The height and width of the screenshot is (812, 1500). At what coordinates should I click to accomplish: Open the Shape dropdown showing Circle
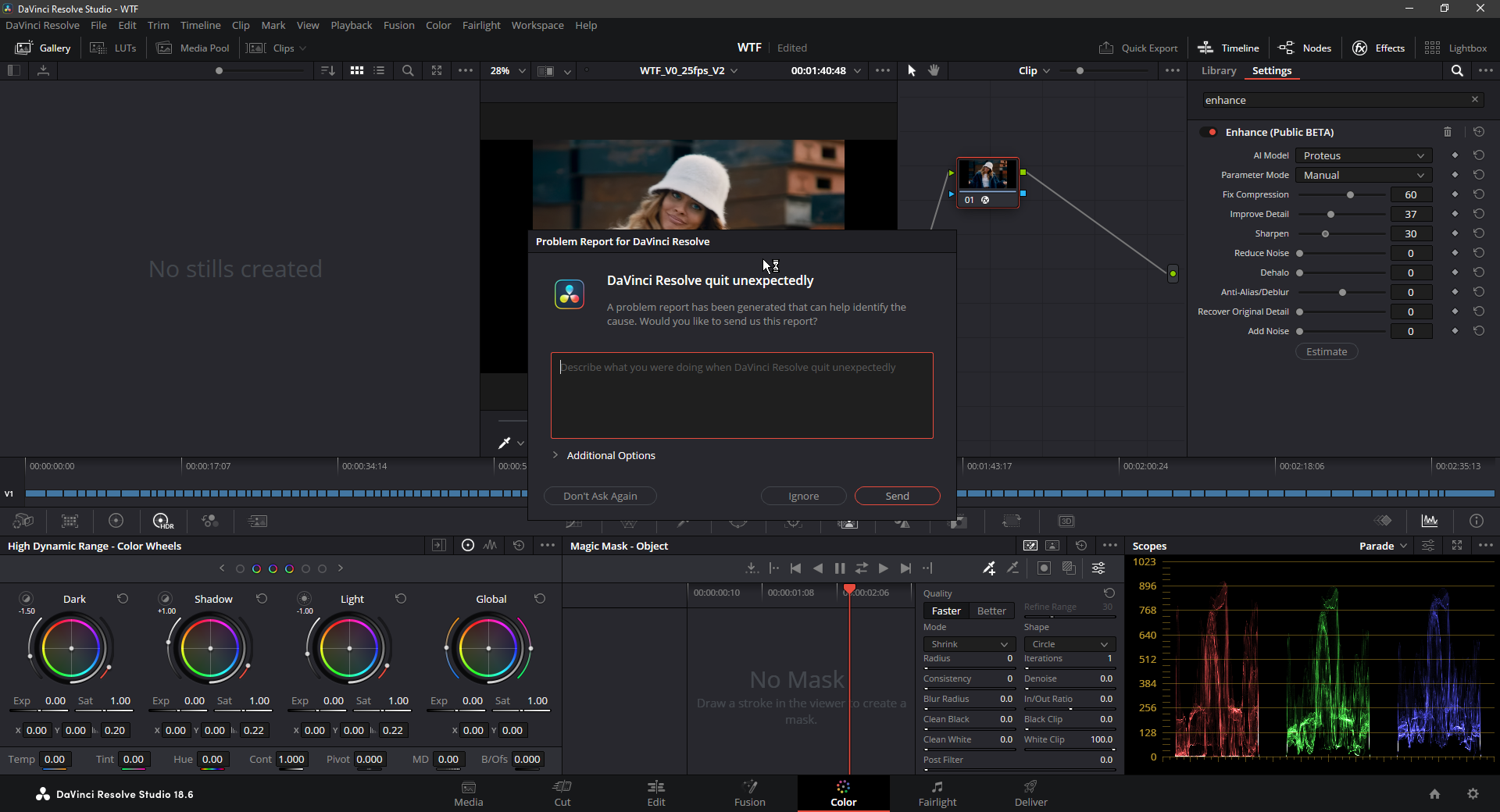tap(1068, 644)
